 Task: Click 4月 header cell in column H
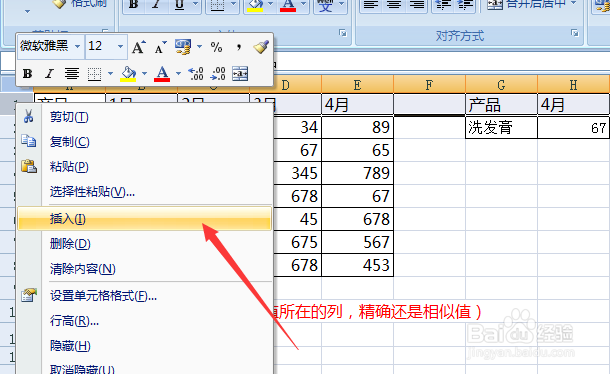click(573, 105)
